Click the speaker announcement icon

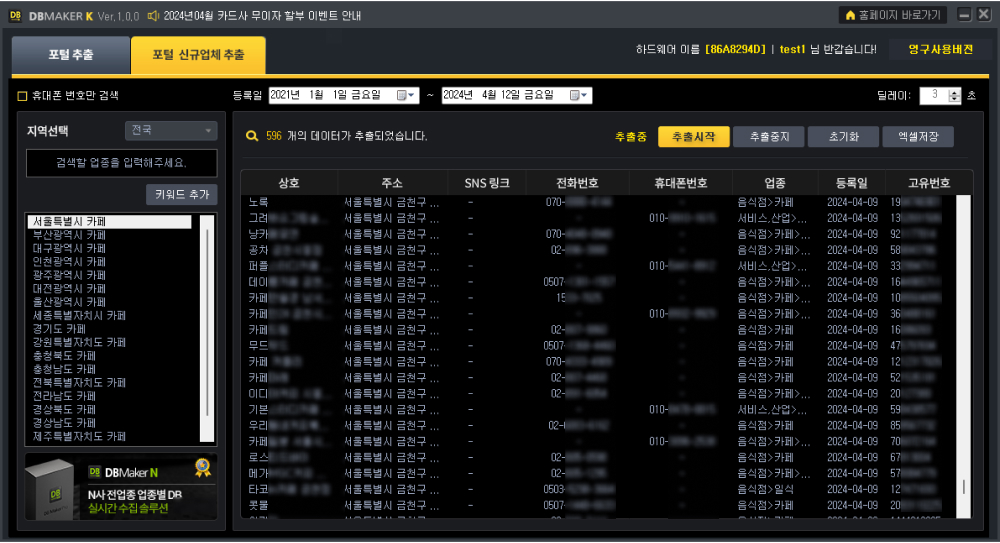click(153, 16)
